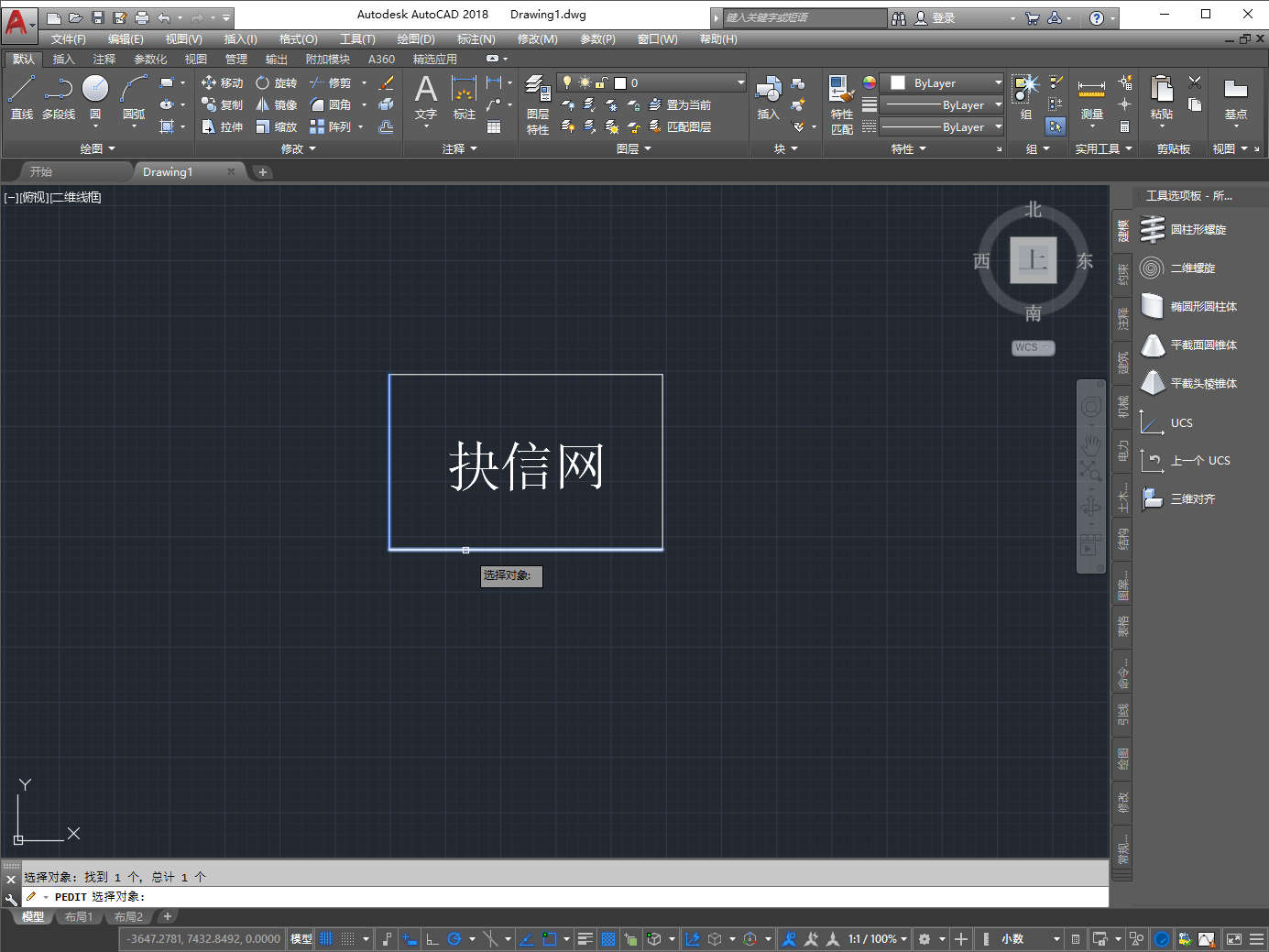The height and width of the screenshot is (952, 1269).
Task: Open the 1:1 / 100% annotation scale dropdown
Action: (x=877, y=939)
